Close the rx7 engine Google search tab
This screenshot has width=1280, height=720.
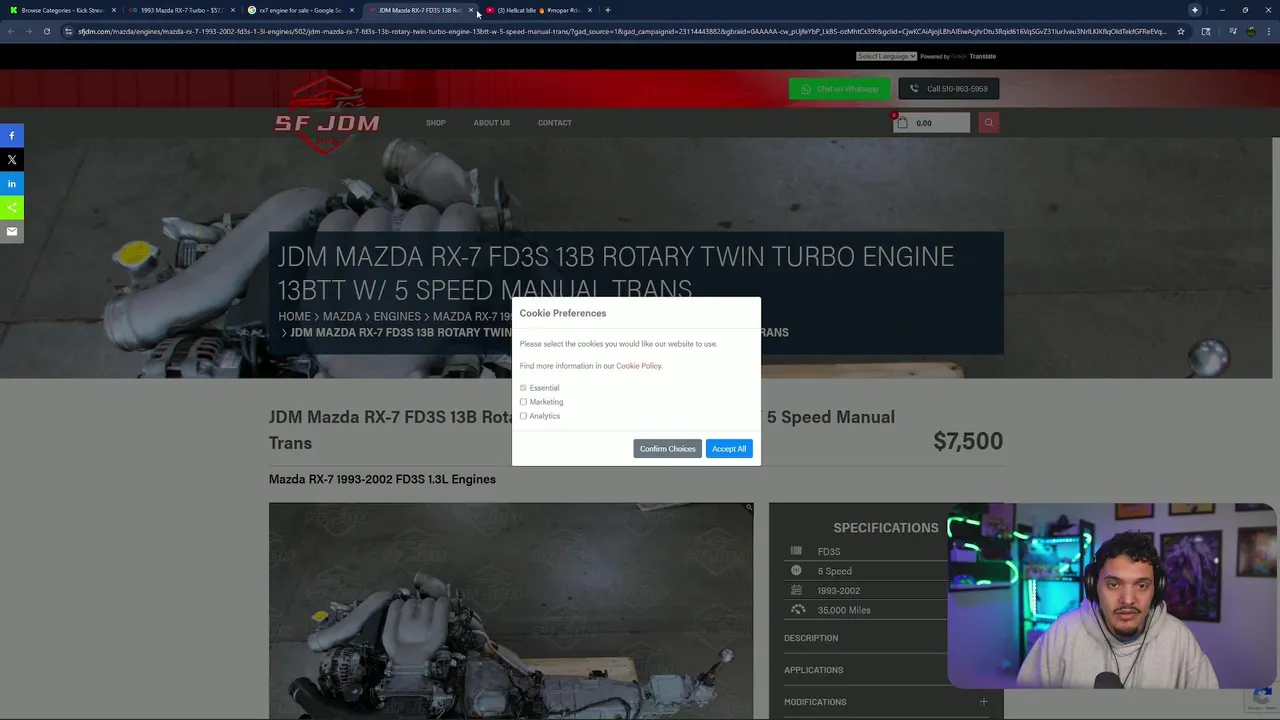[351, 10]
